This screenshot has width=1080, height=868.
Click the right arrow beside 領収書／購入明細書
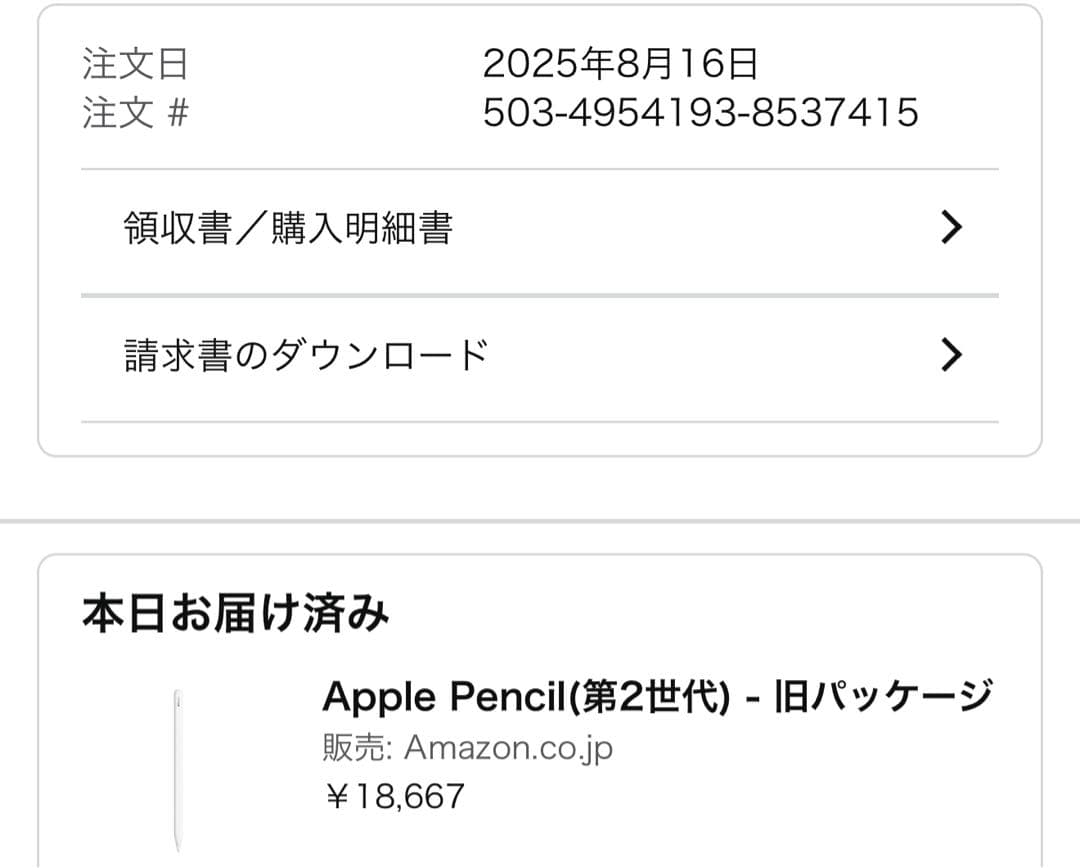[x=951, y=228]
